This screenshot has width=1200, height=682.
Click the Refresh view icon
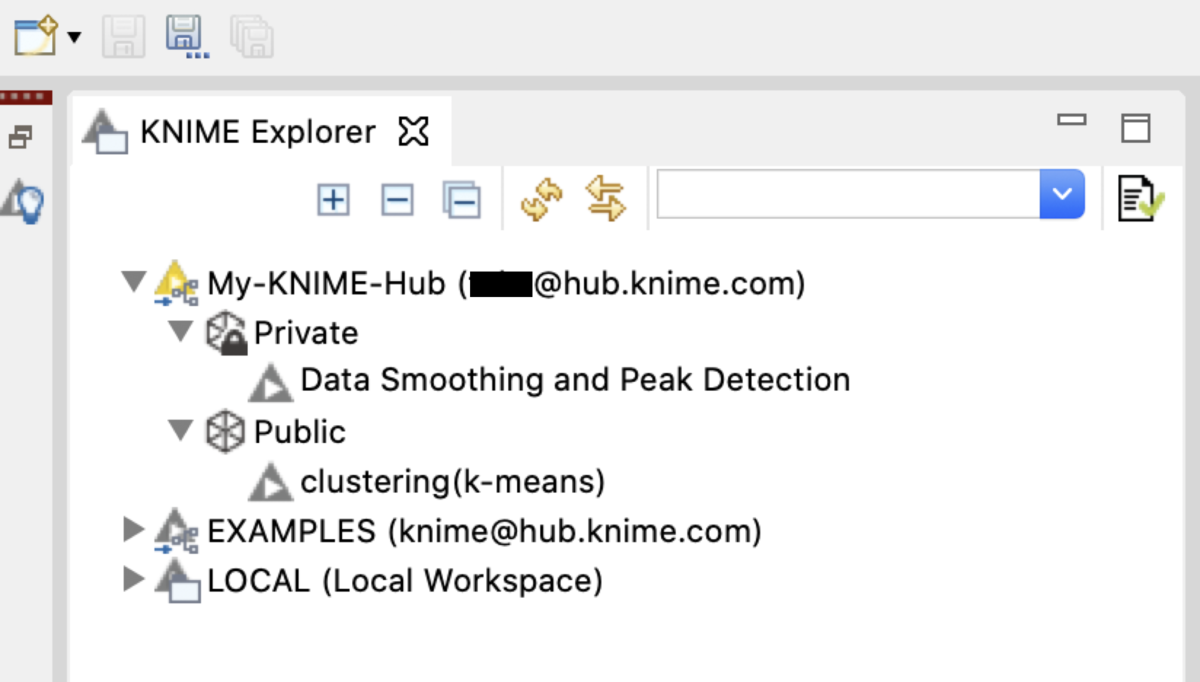541,198
